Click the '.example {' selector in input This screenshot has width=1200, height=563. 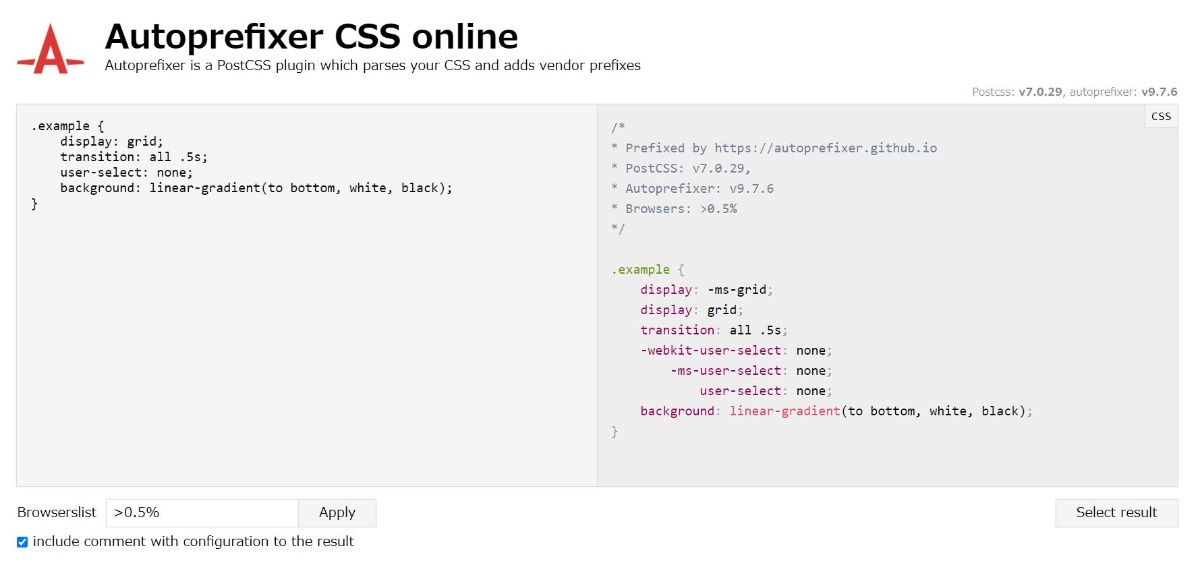tap(67, 126)
